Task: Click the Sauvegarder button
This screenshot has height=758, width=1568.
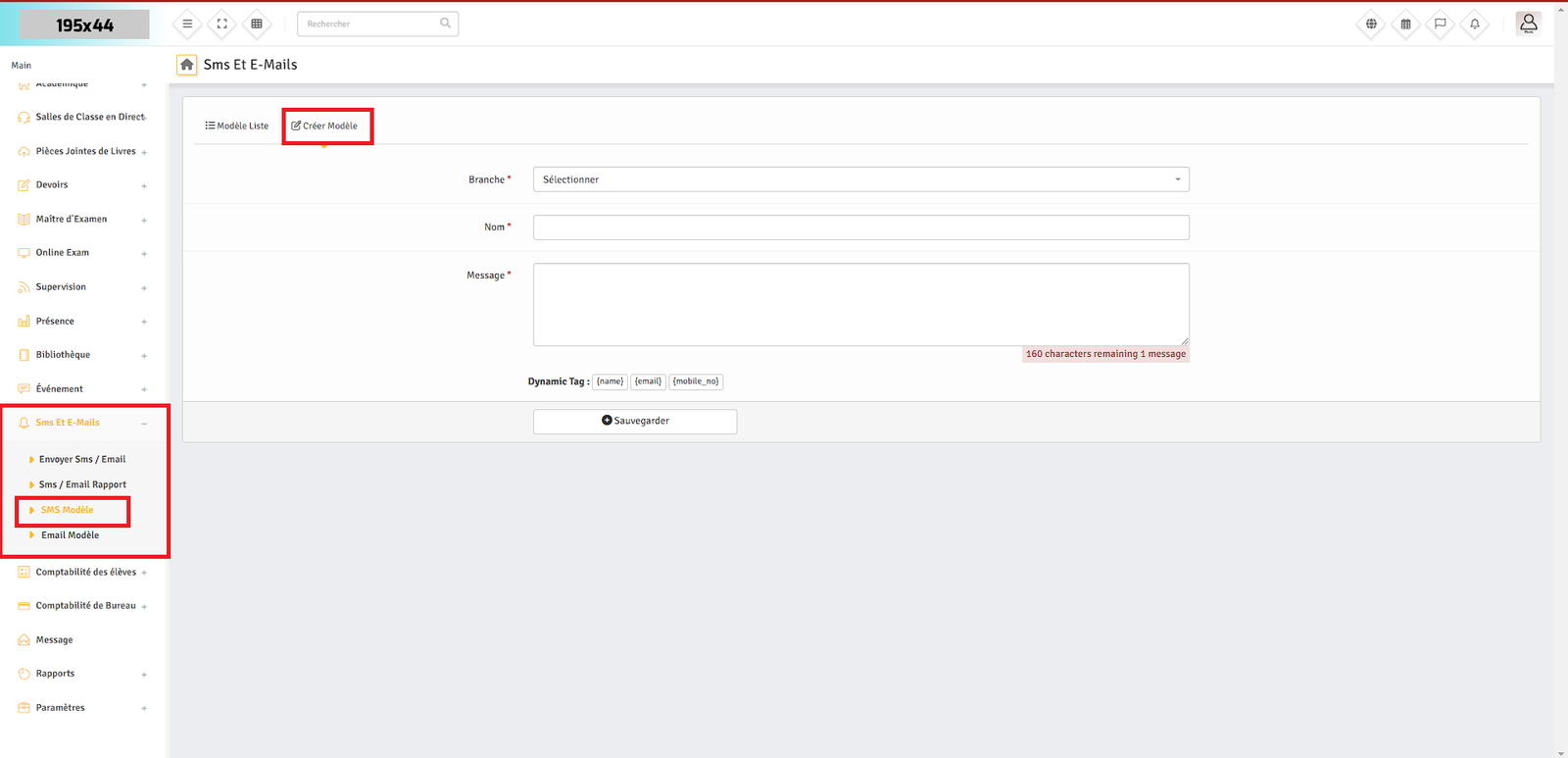Action: pyautogui.click(x=635, y=421)
